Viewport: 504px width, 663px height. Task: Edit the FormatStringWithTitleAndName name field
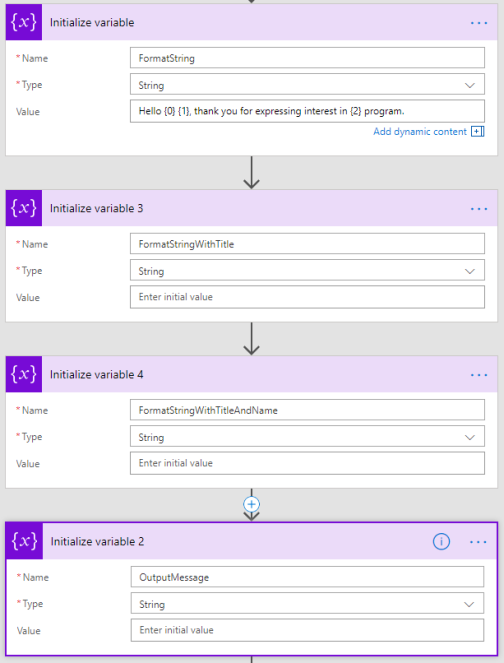[307, 410]
